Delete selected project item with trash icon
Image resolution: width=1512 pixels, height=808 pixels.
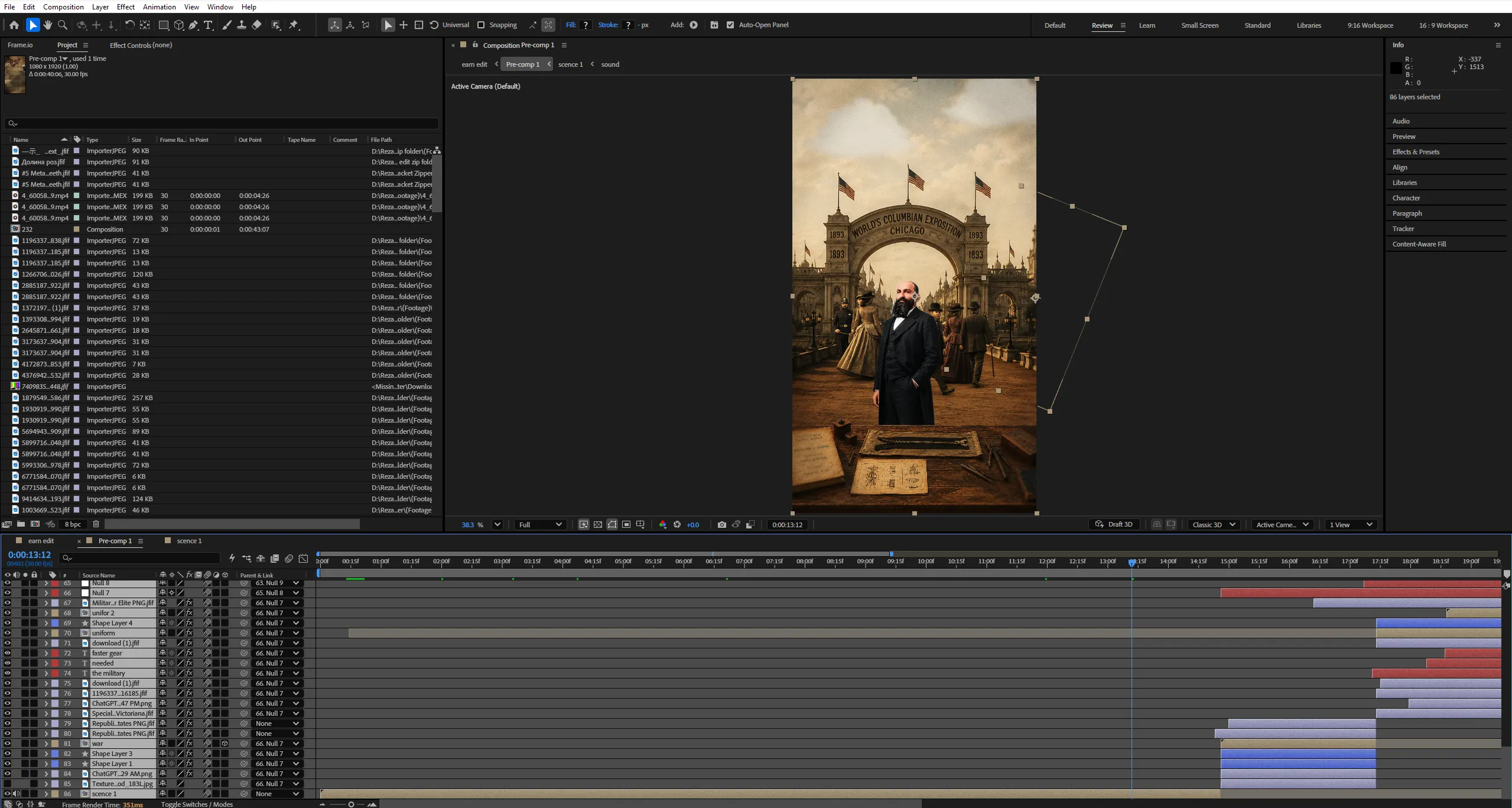96,524
